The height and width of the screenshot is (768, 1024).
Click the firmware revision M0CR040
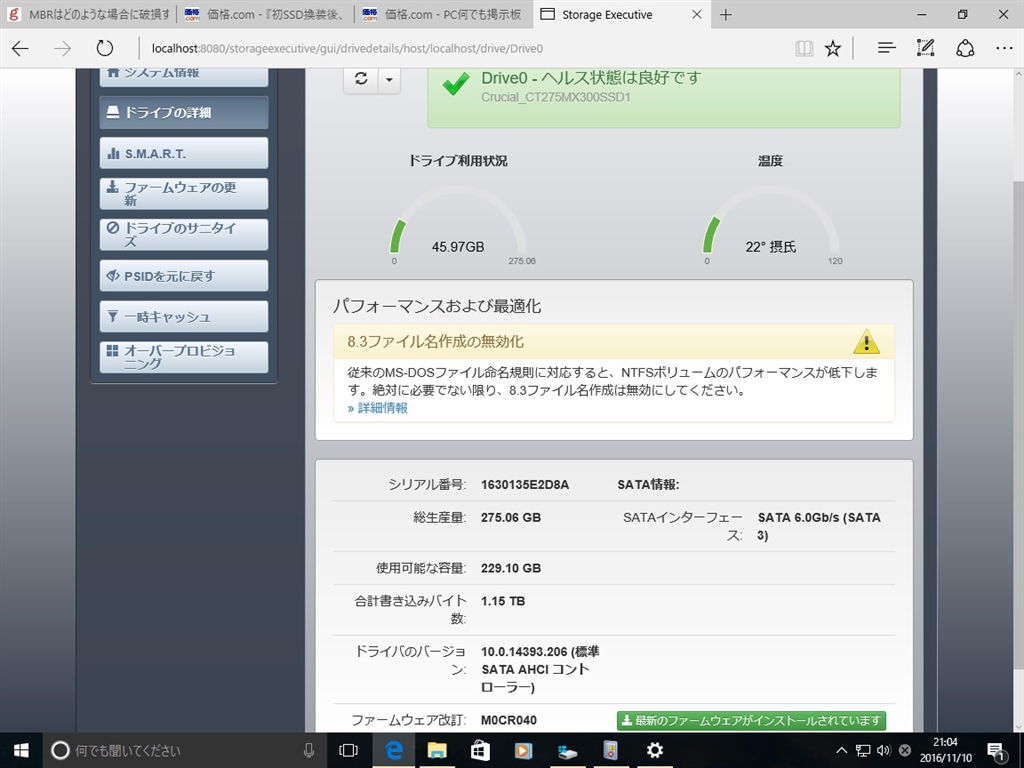tap(509, 720)
